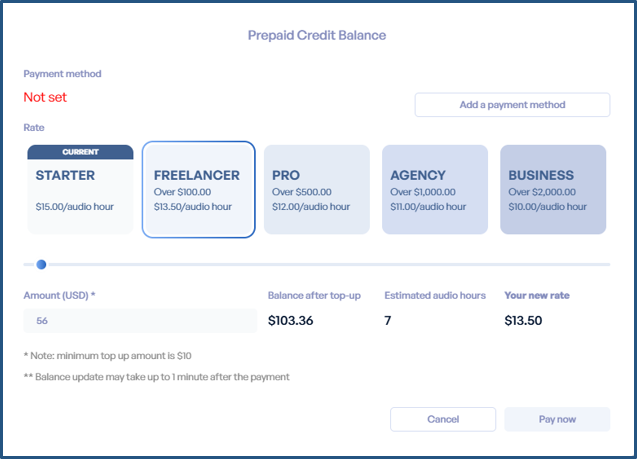Click the top-up amount slider handle

pyautogui.click(x=41, y=264)
